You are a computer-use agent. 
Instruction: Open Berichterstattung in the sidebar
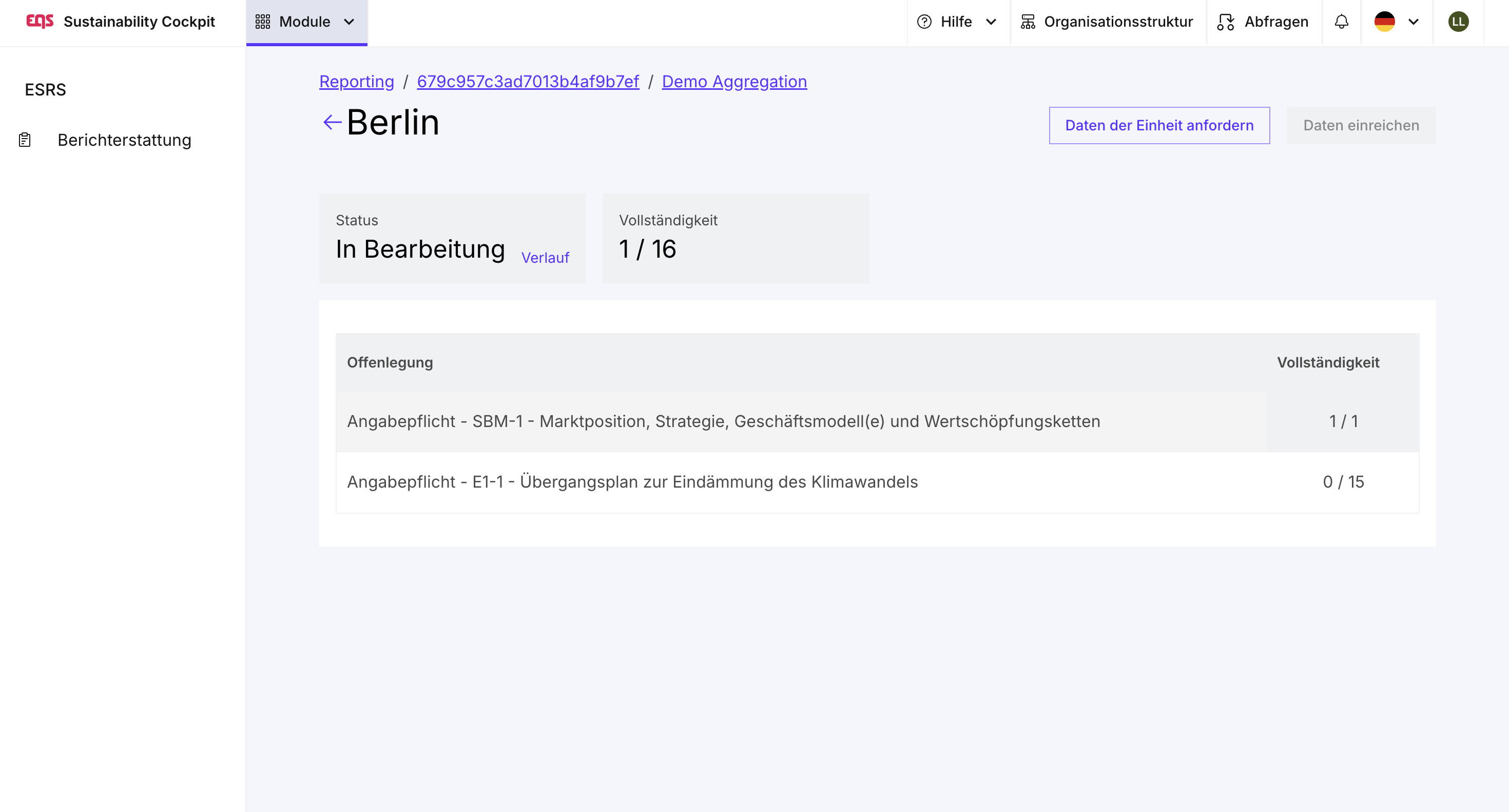coord(124,140)
